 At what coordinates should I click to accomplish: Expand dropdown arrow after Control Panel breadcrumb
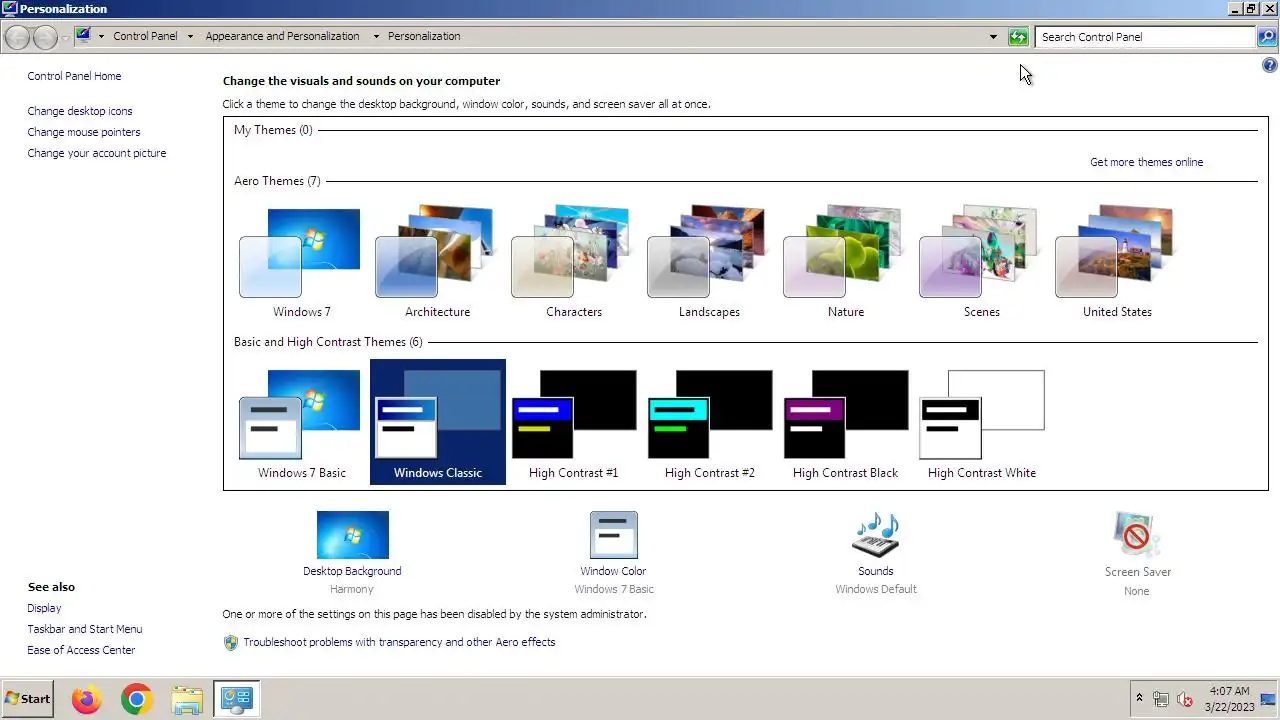188,36
